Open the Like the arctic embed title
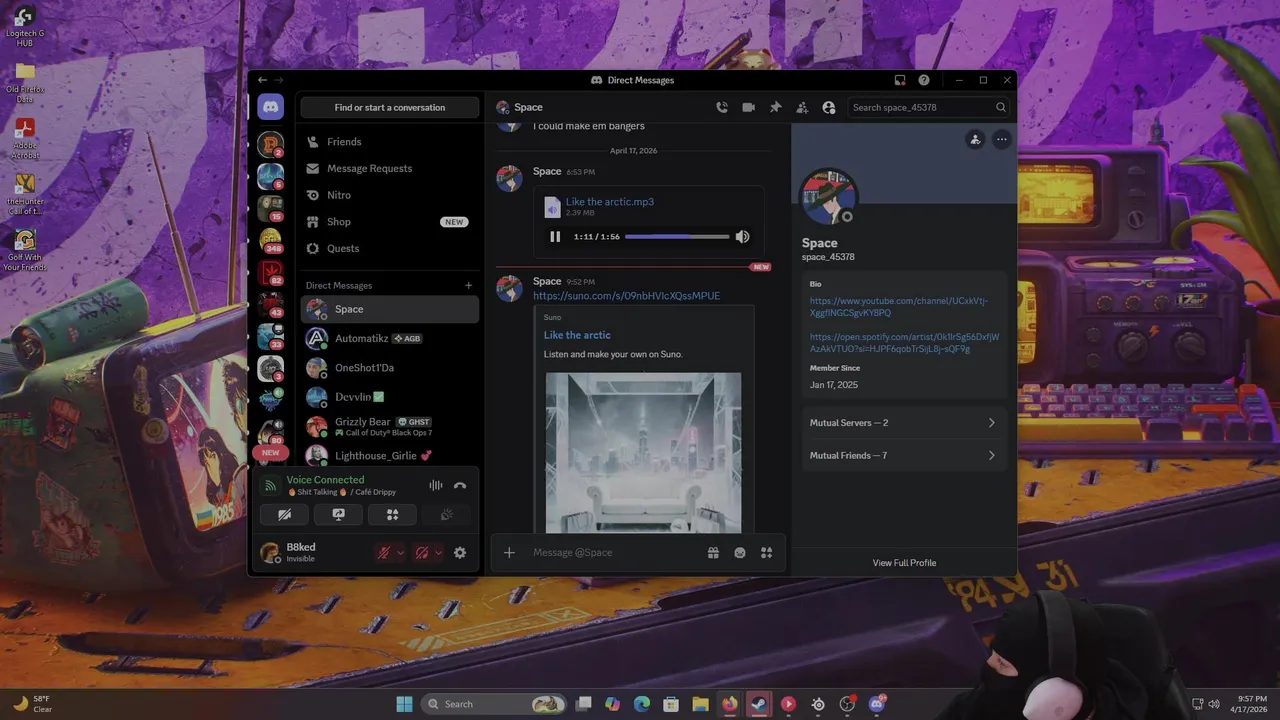 (x=577, y=335)
